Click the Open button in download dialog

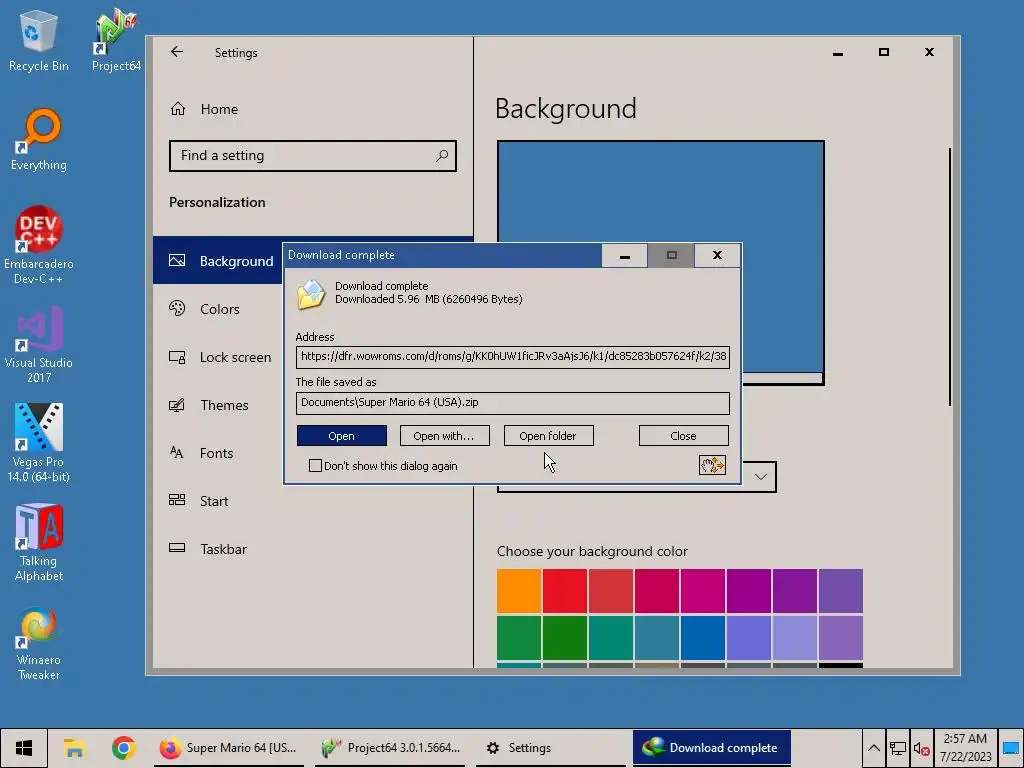[x=342, y=436]
